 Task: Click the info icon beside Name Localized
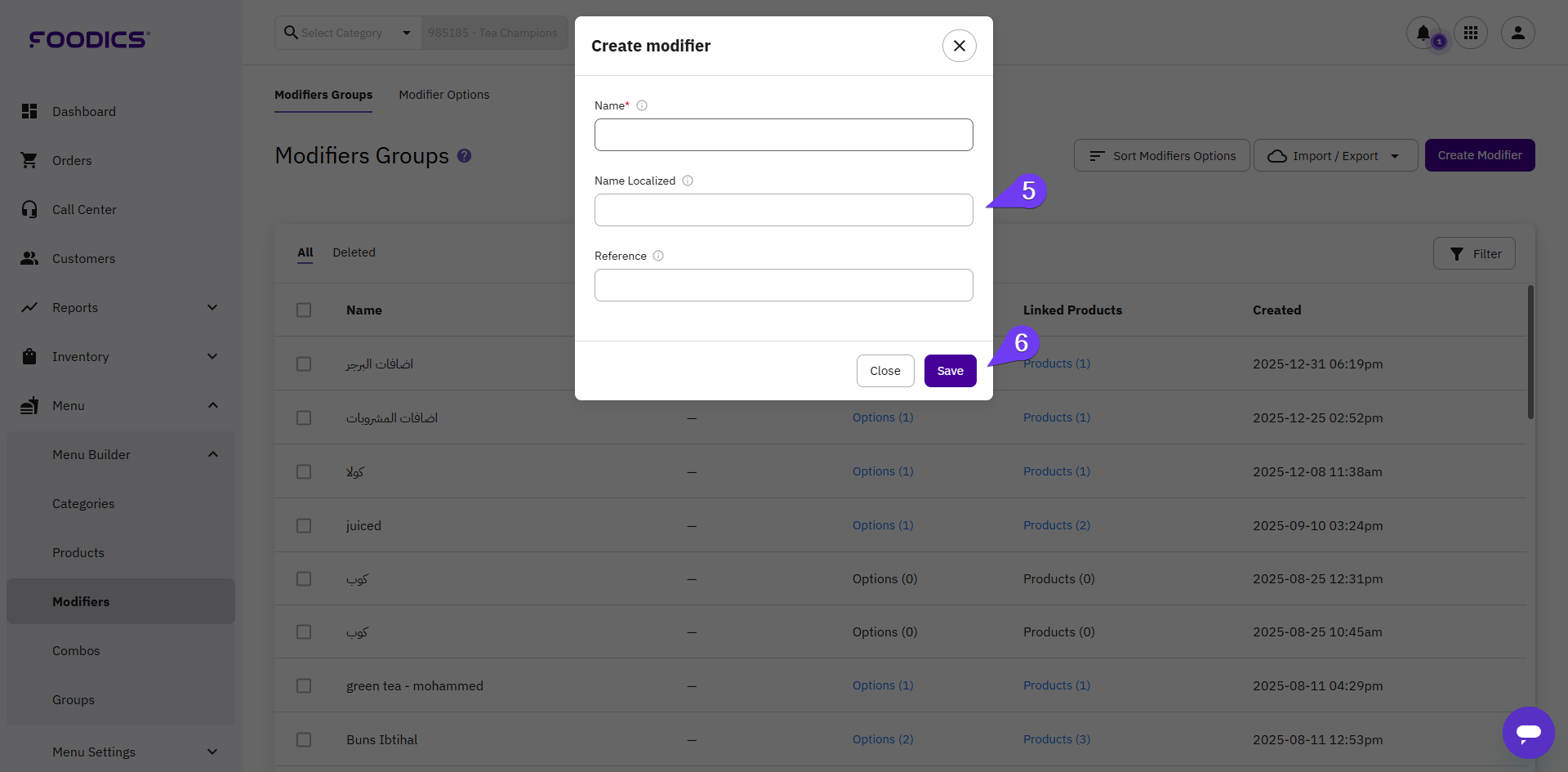pyautogui.click(x=688, y=181)
